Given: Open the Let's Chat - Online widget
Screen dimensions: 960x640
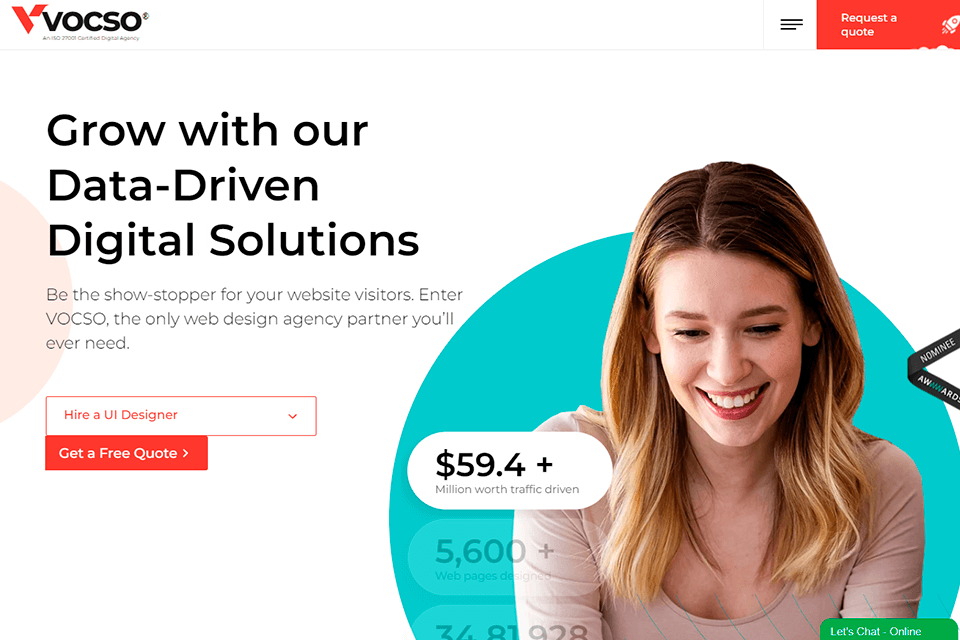Looking at the screenshot, I should pos(888,630).
